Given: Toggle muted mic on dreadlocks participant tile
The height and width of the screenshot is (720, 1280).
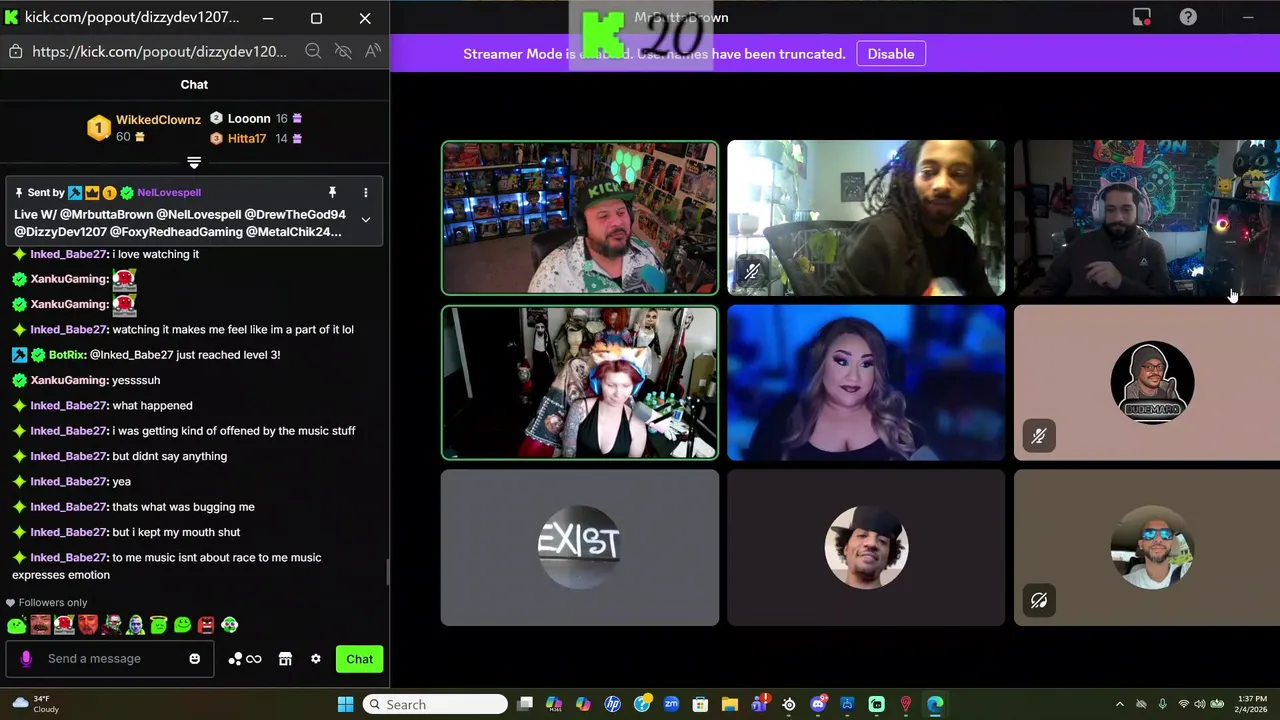Looking at the screenshot, I should (752, 271).
